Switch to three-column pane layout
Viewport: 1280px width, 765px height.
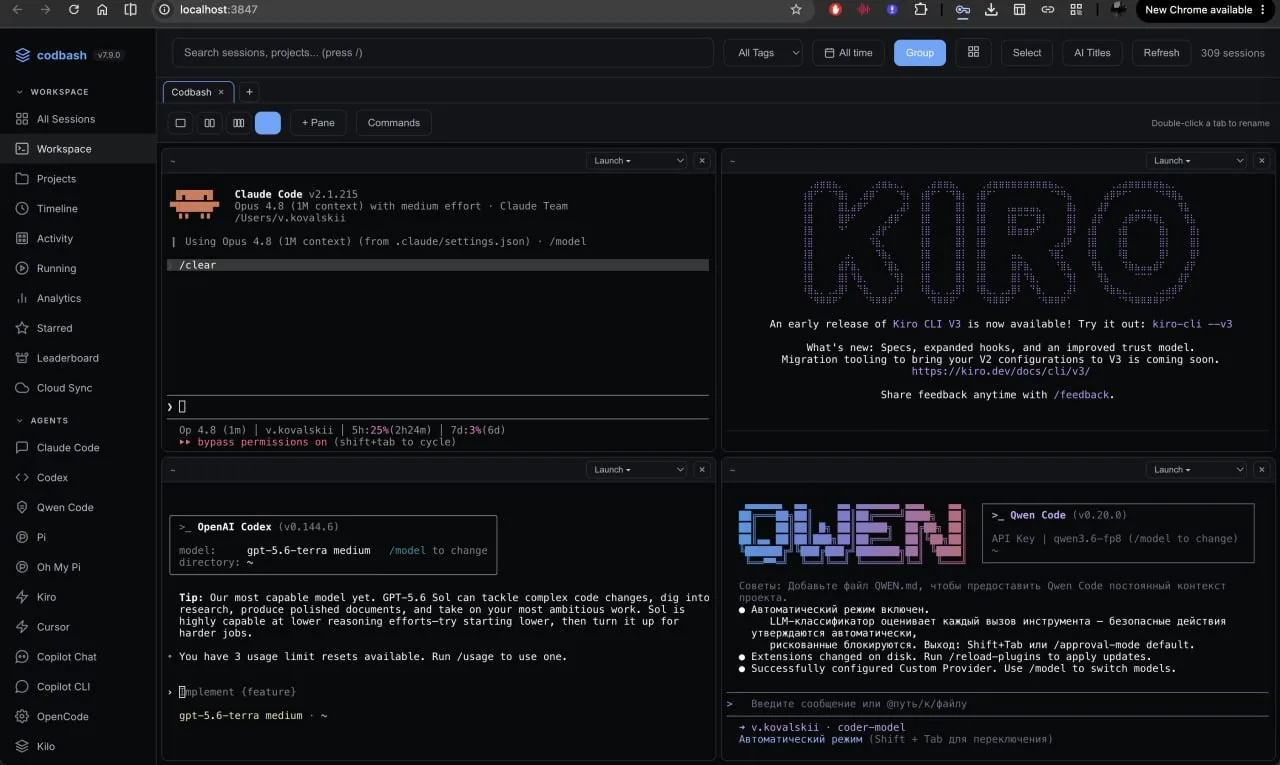point(238,123)
